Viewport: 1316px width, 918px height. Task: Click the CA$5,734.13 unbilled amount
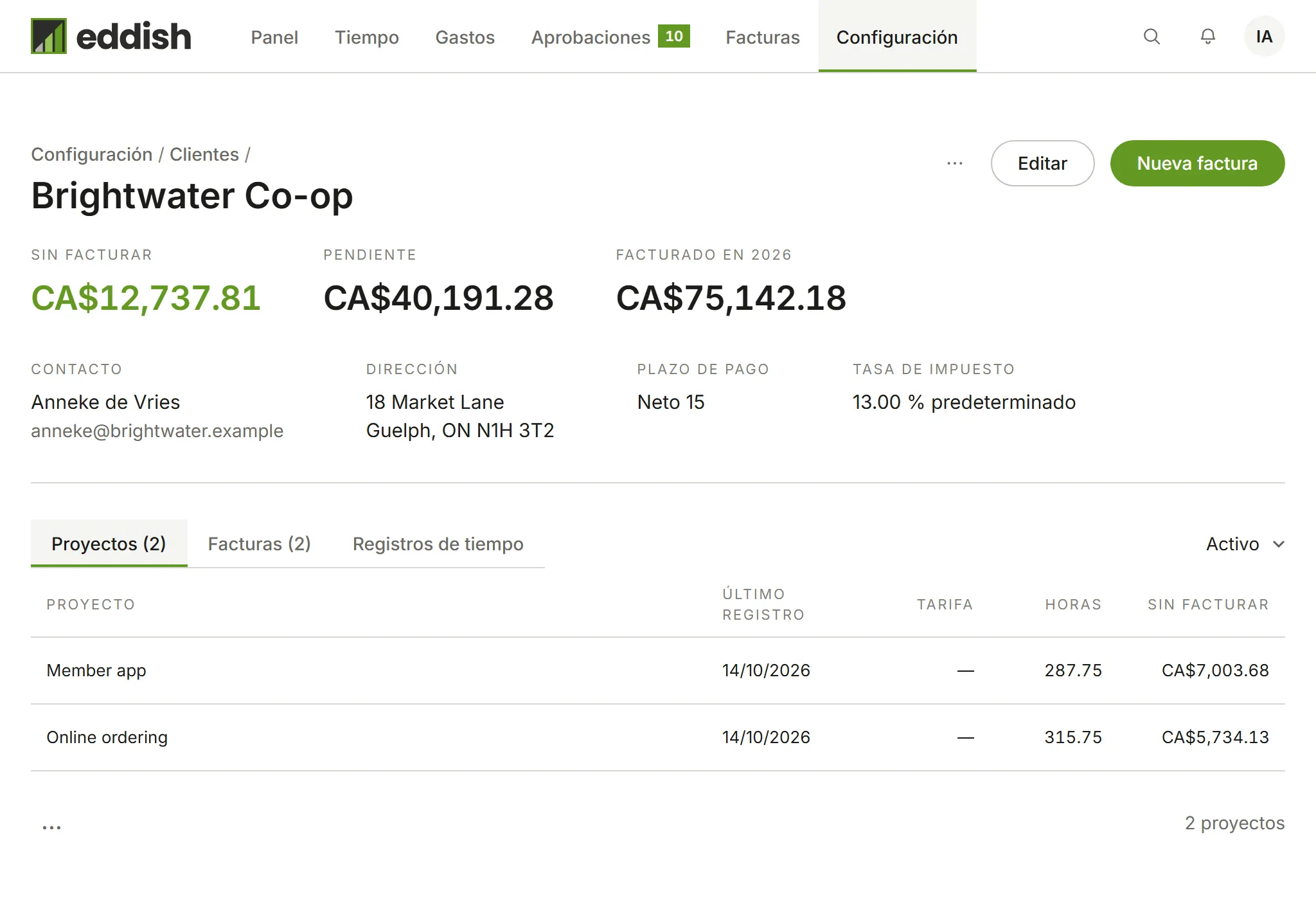tap(1215, 737)
